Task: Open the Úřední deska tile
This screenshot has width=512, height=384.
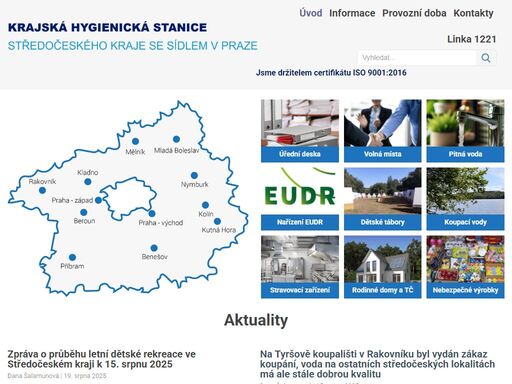Action: click(x=300, y=131)
